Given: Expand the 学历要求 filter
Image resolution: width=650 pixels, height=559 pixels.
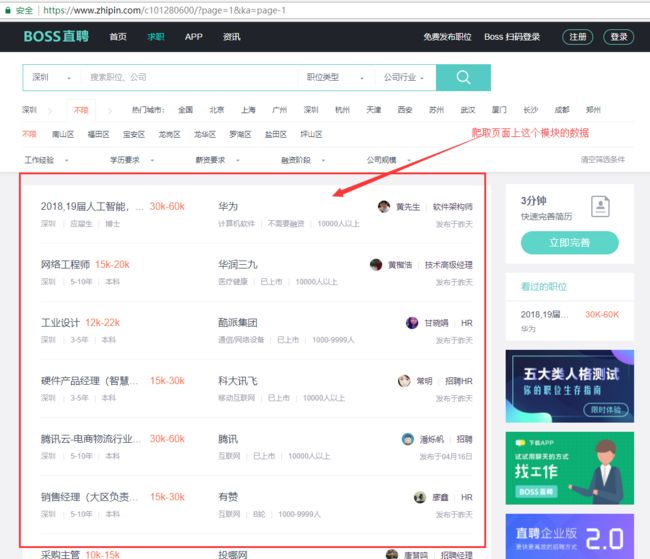Looking at the screenshot, I should point(132,160).
